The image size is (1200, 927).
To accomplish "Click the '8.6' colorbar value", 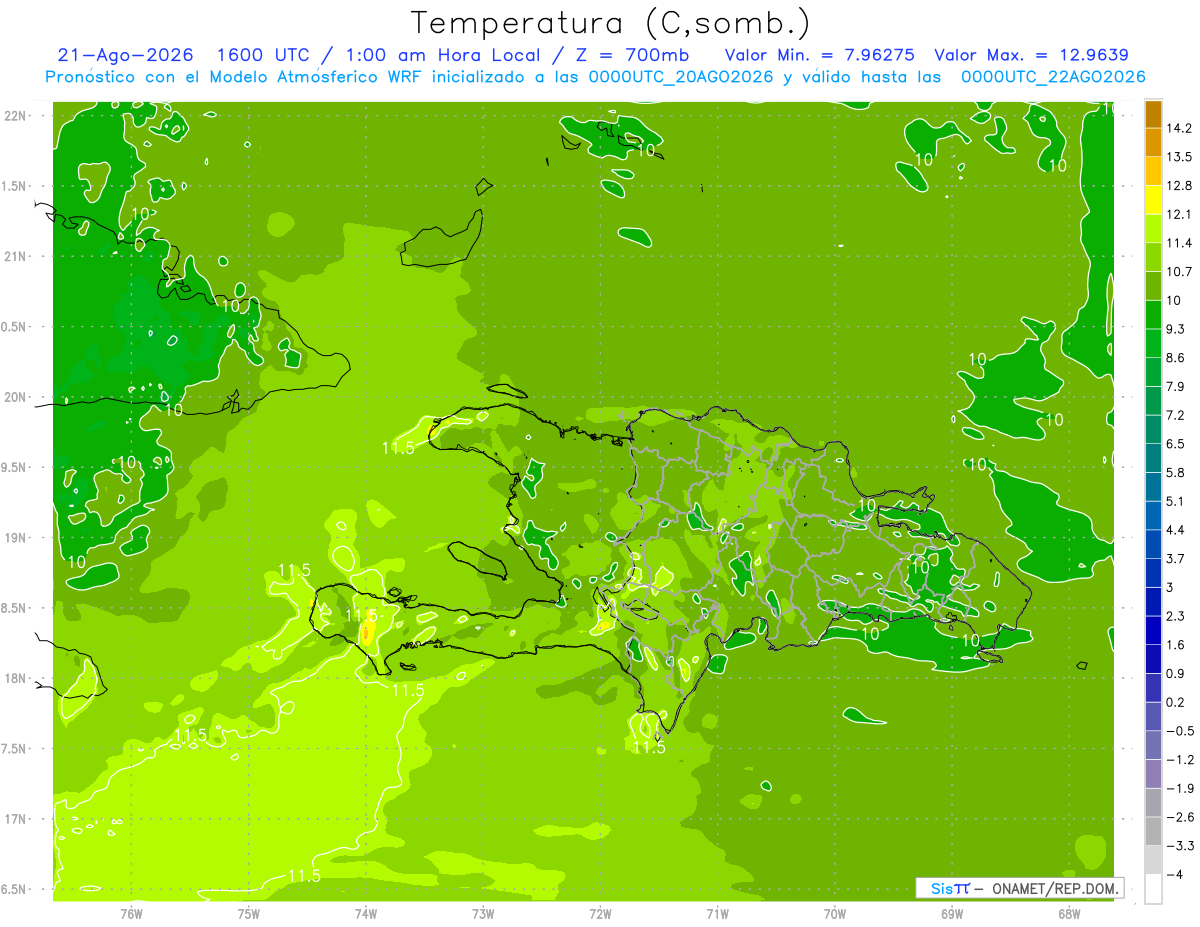I will point(1176,358).
